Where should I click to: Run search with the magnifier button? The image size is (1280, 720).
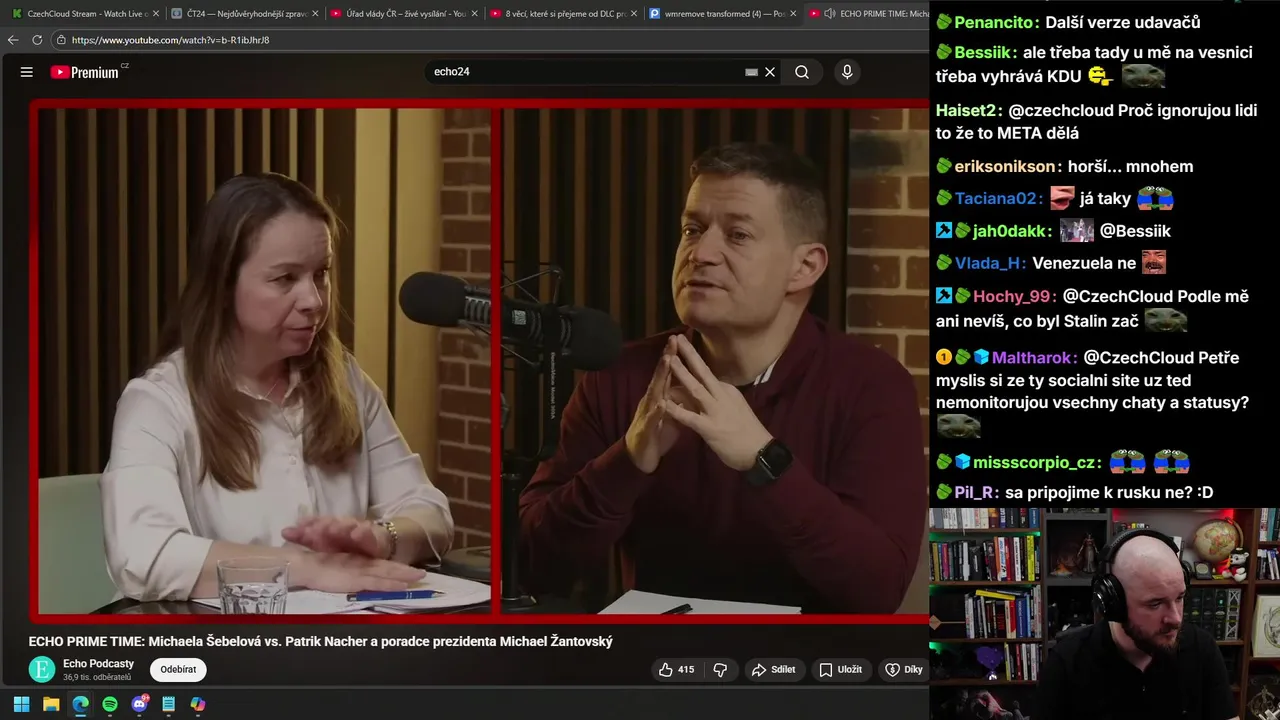click(802, 72)
